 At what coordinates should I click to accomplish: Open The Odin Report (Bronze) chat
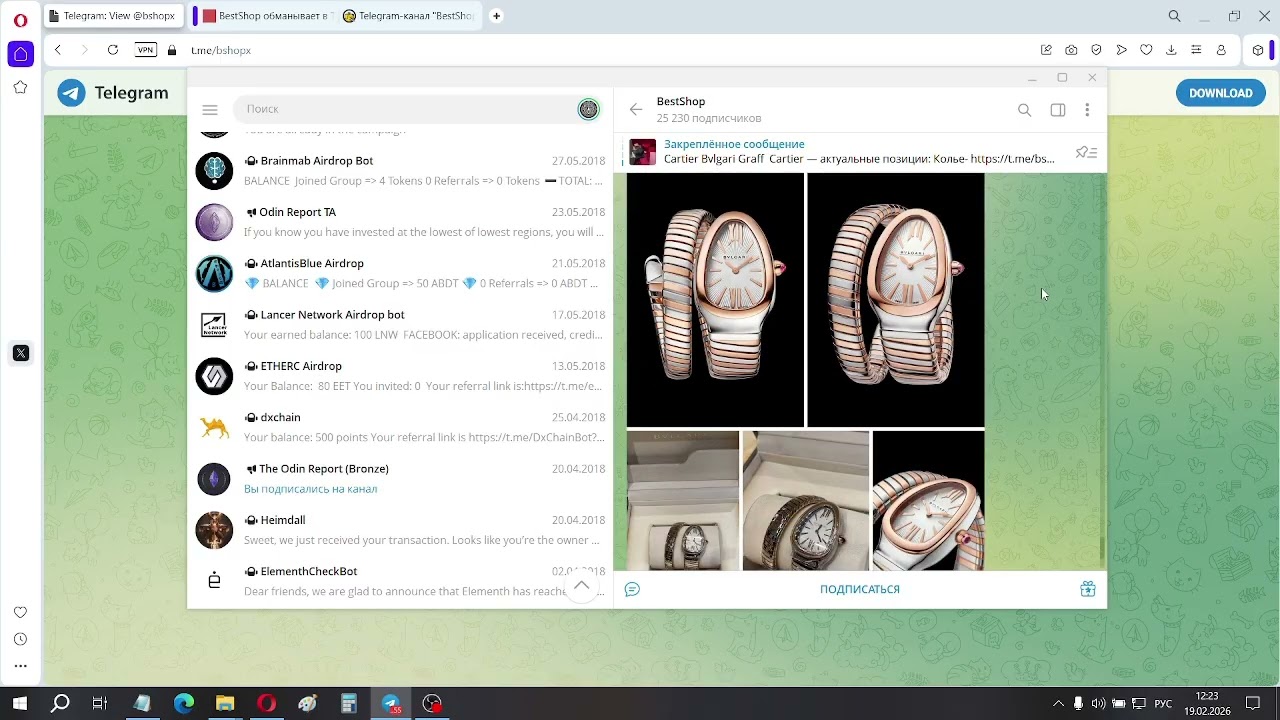(x=400, y=479)
